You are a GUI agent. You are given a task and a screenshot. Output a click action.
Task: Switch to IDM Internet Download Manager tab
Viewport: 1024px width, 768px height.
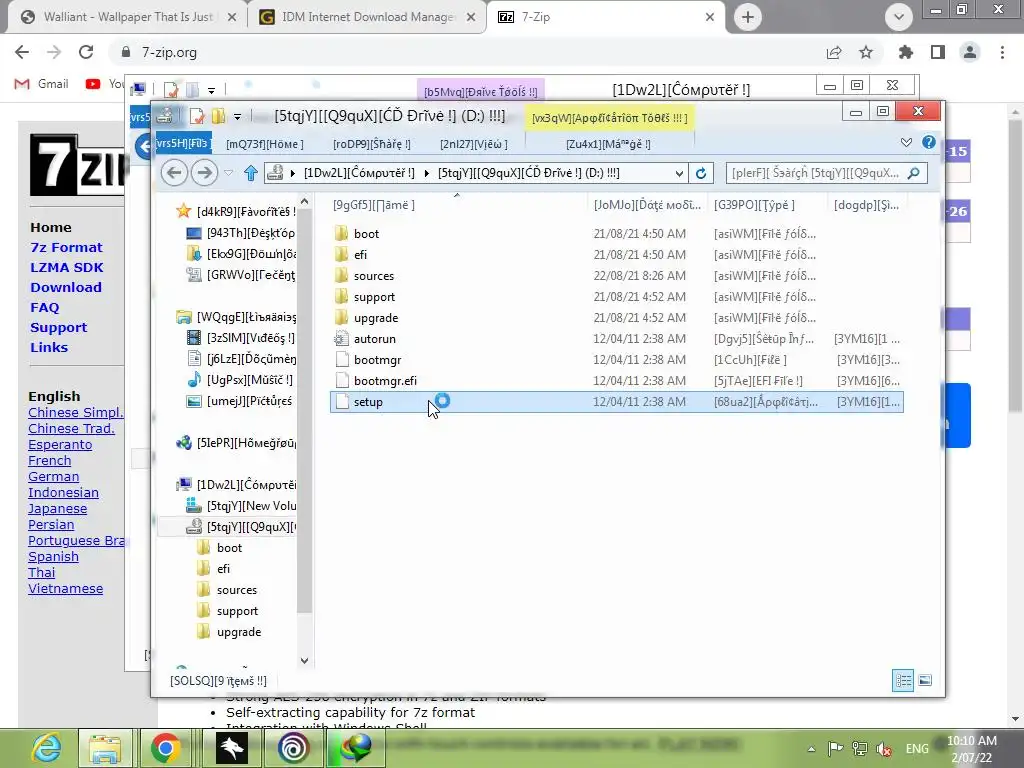pos(367,17)
